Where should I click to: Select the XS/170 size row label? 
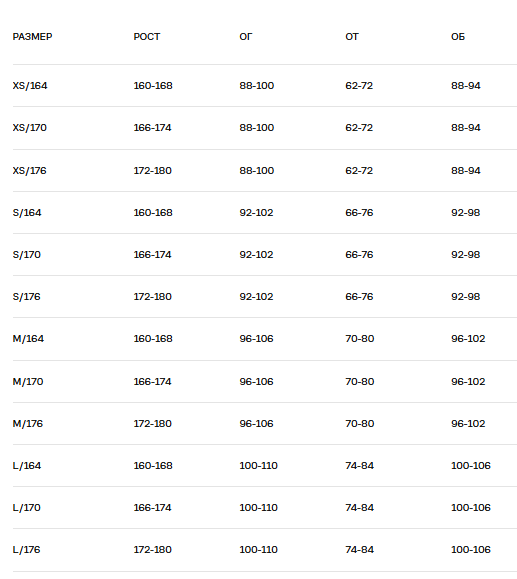pos(30,128)
